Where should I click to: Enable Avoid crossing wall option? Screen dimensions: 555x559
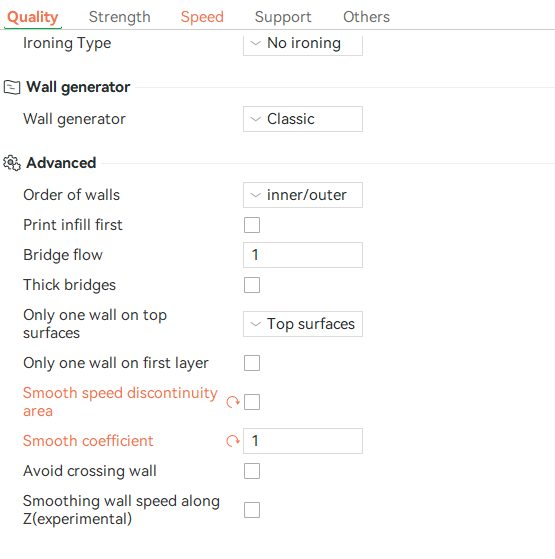click(252, 471)
